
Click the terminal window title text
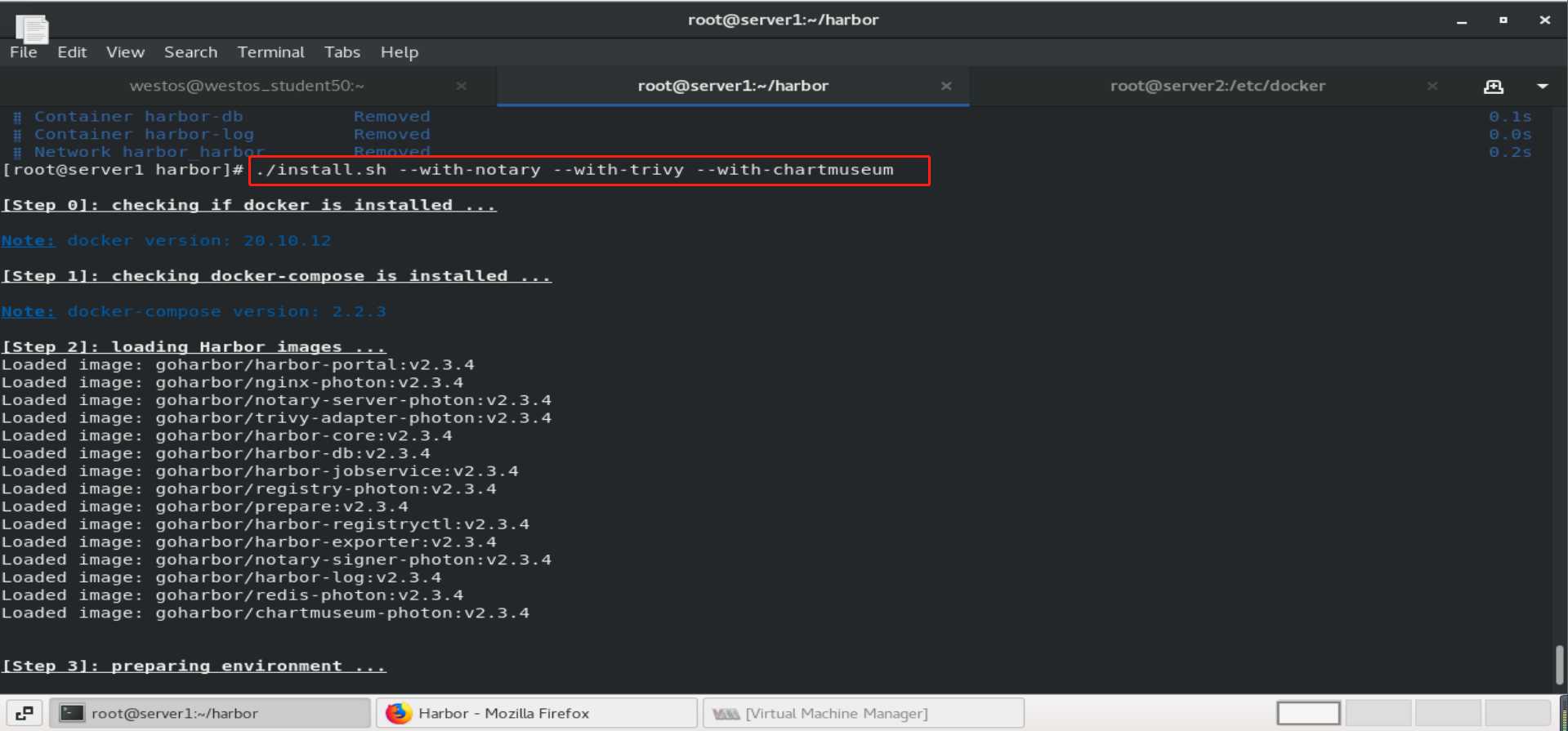tap(783, 20)
